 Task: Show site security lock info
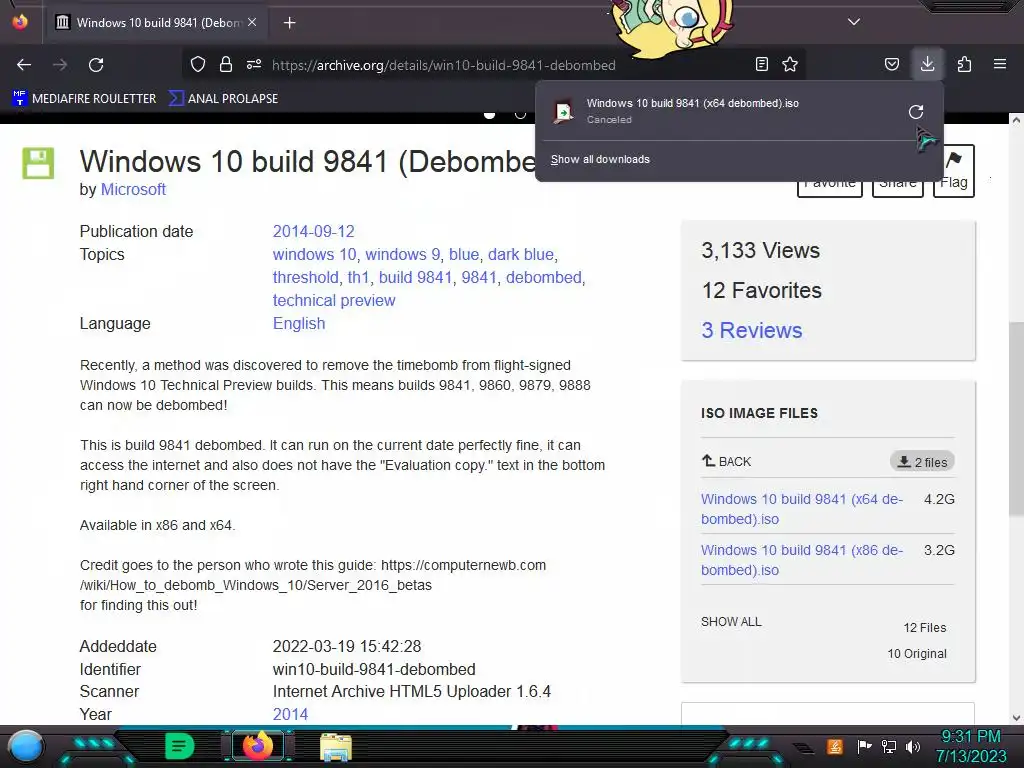pyautogui.click(x=226, y=64)
